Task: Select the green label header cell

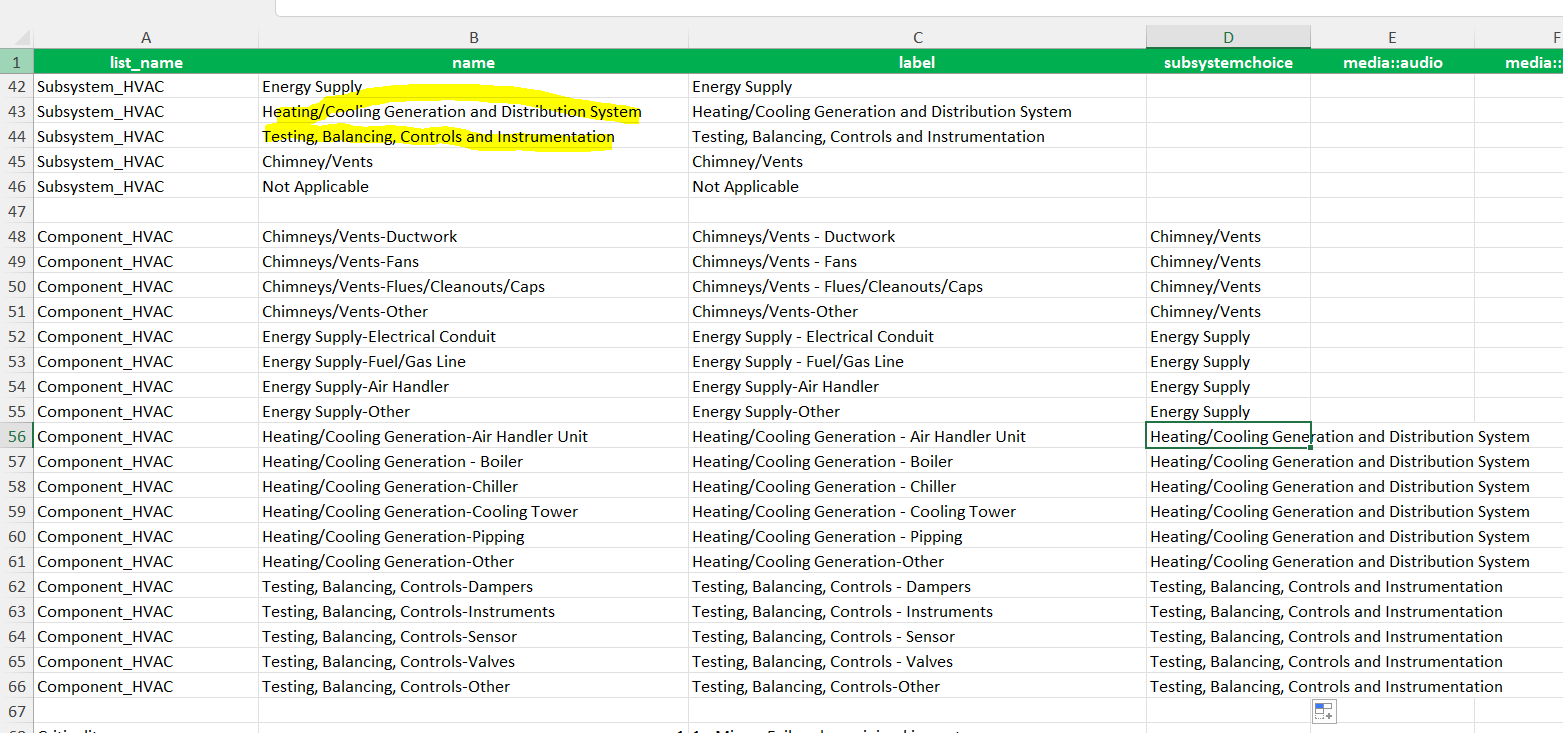Action: 916,62
